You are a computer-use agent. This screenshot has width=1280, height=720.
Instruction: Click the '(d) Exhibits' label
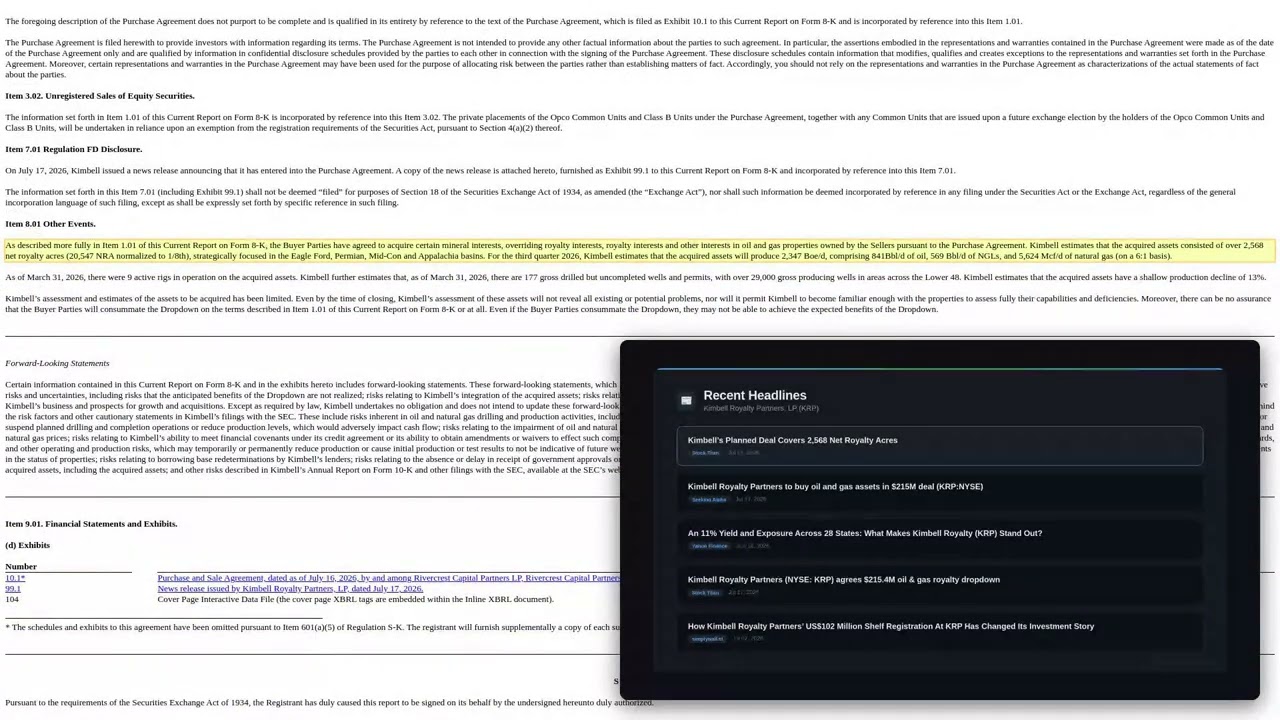click(27, 545)
